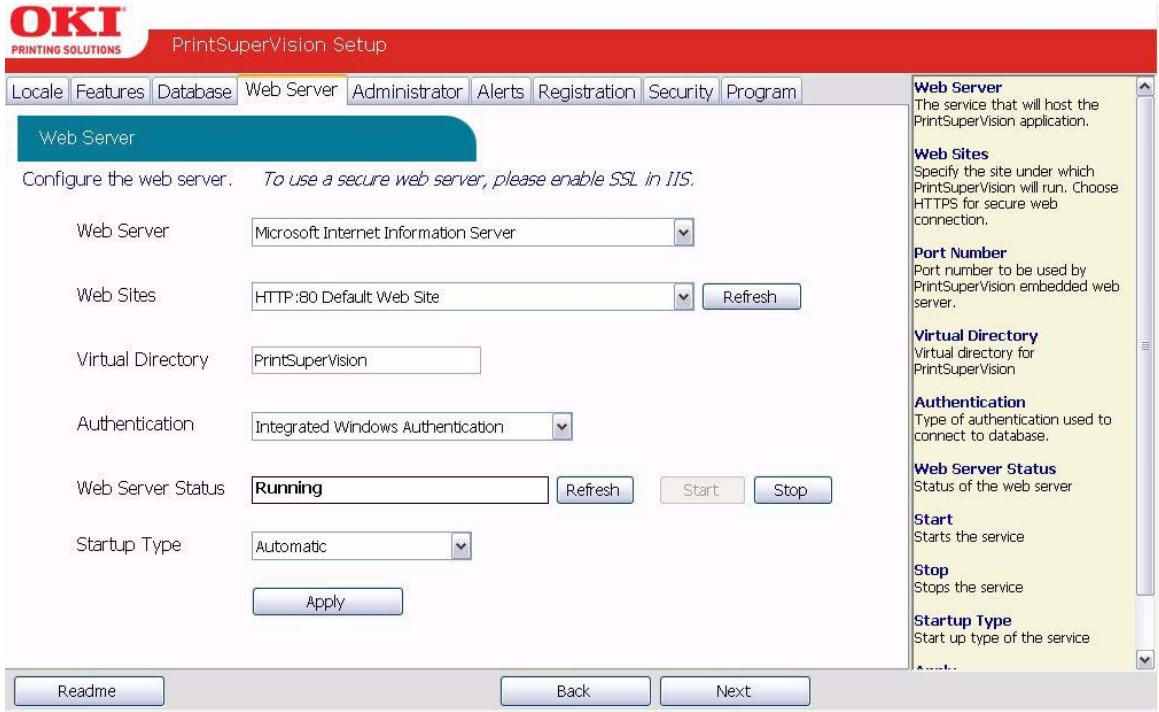Click the PrintSuperVision Setup title
The height and width of the screenshot is (712, 1159).
[279, 45]
